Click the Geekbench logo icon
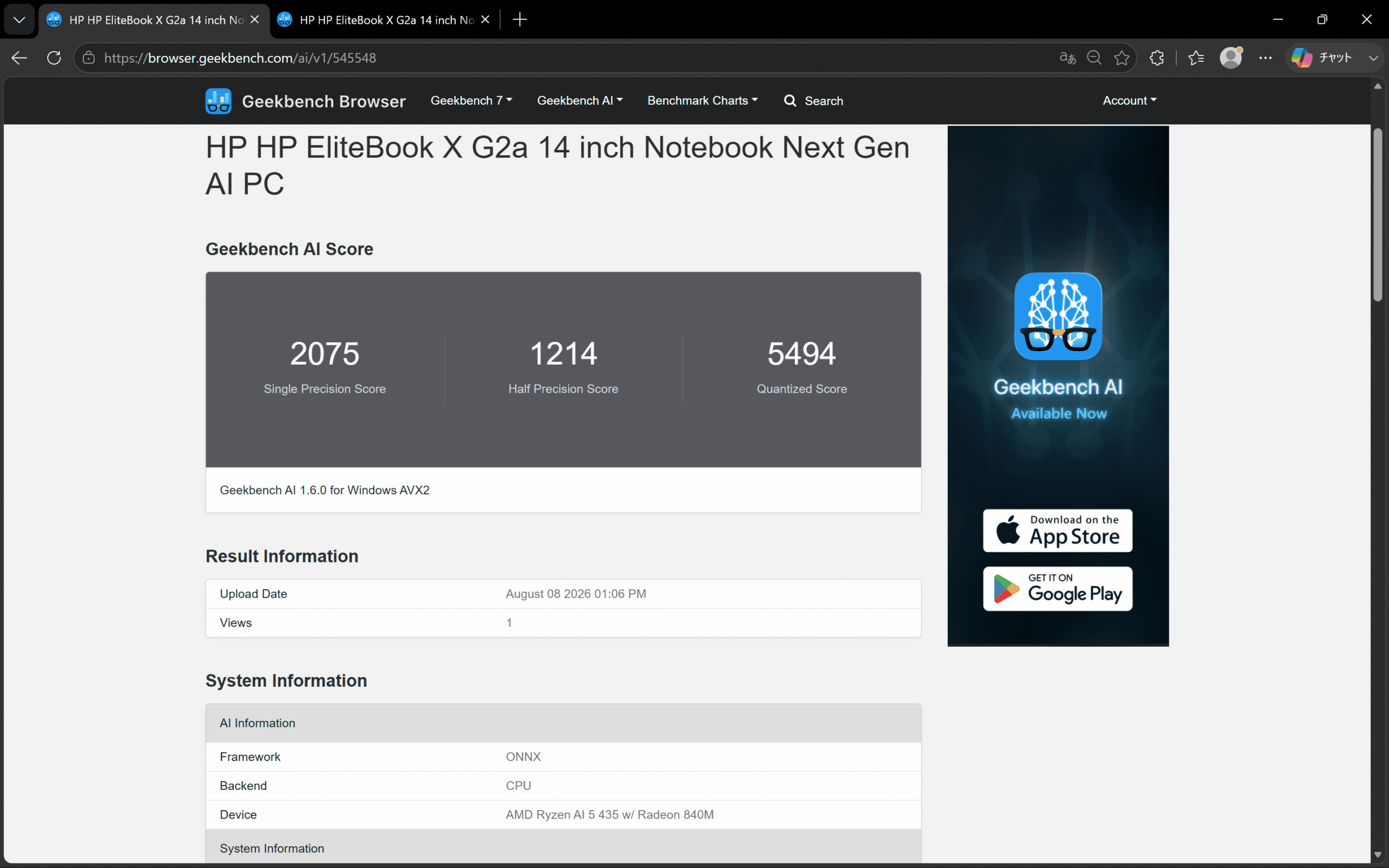The image size is (1389, 868). click(x=218, y=101)
